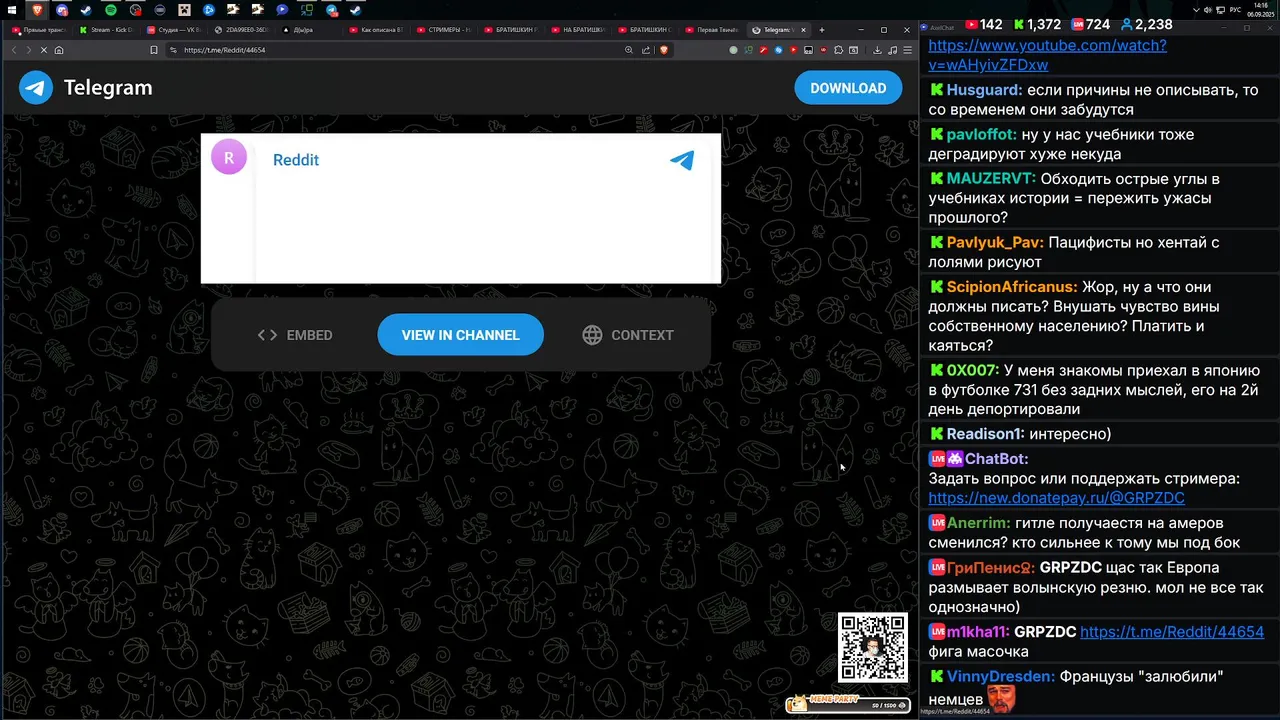
Task: Click the Windows Start button
Action: click(x=12, y=10)
